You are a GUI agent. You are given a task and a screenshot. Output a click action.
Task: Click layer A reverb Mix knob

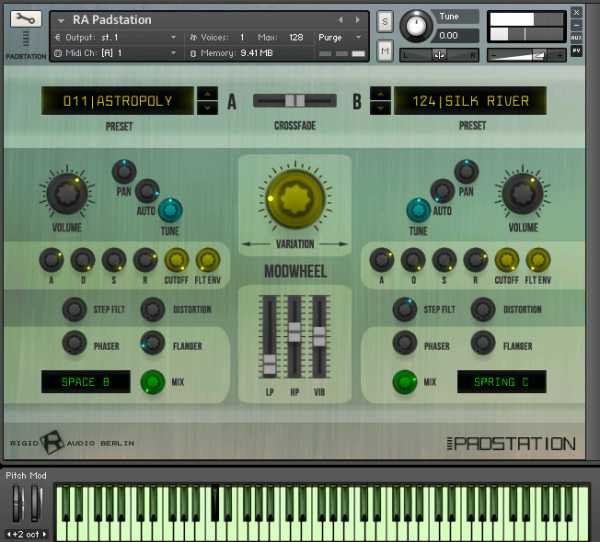coord(153,382)
